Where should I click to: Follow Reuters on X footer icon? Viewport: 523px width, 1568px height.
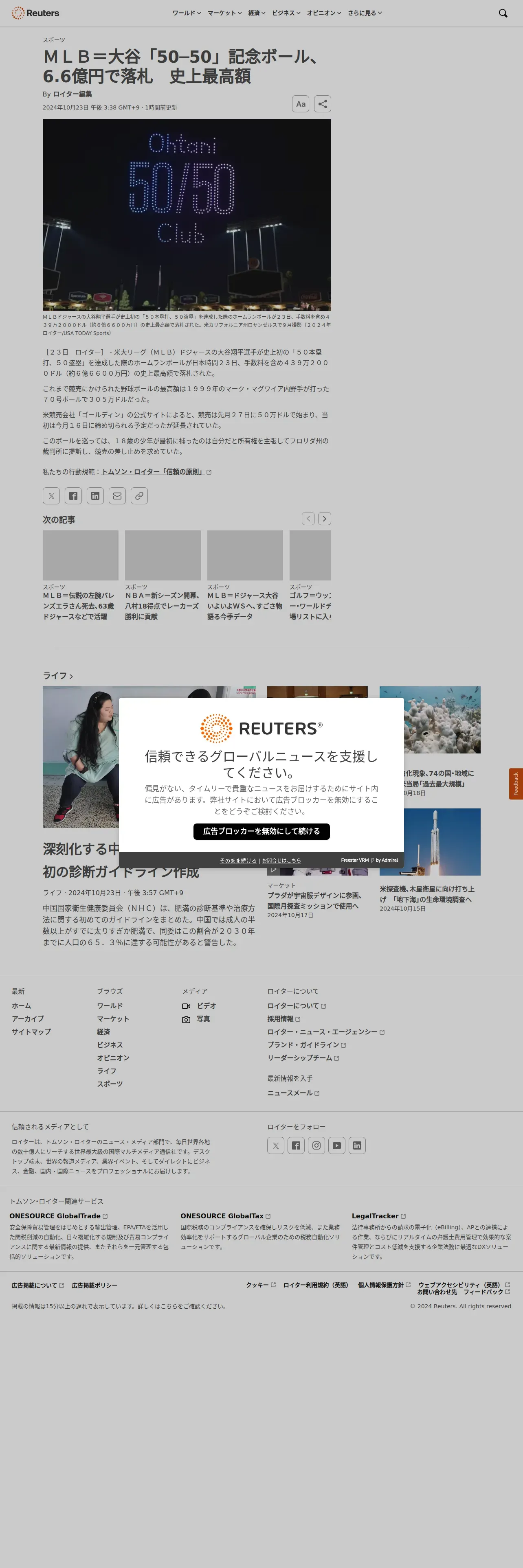point(276,1145)
